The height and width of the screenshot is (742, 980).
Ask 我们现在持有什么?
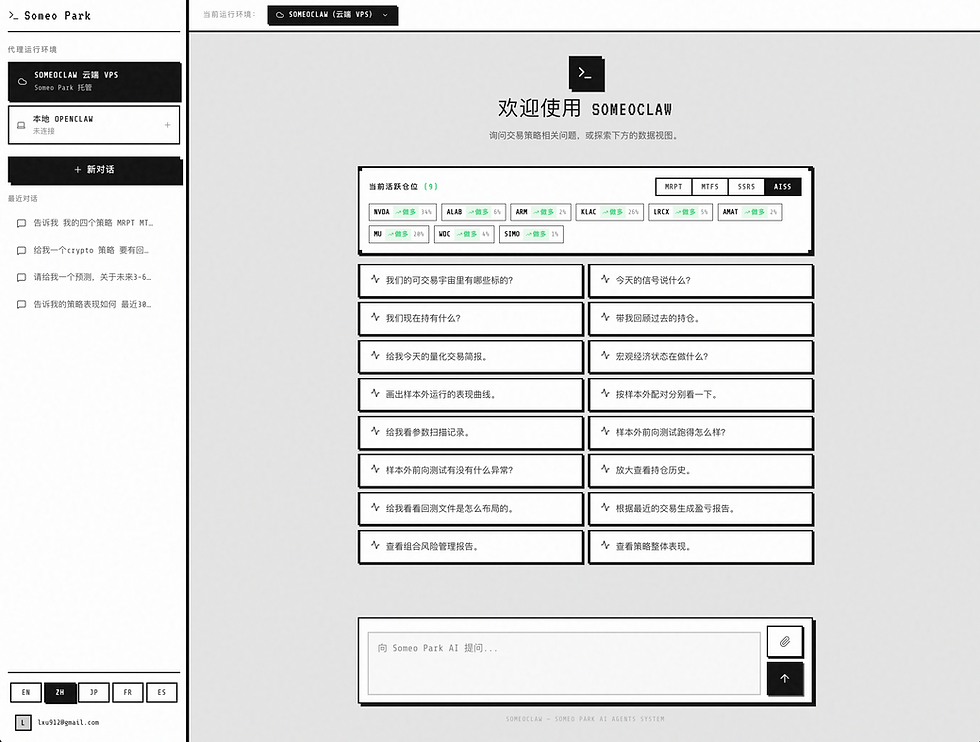point(471,319)
